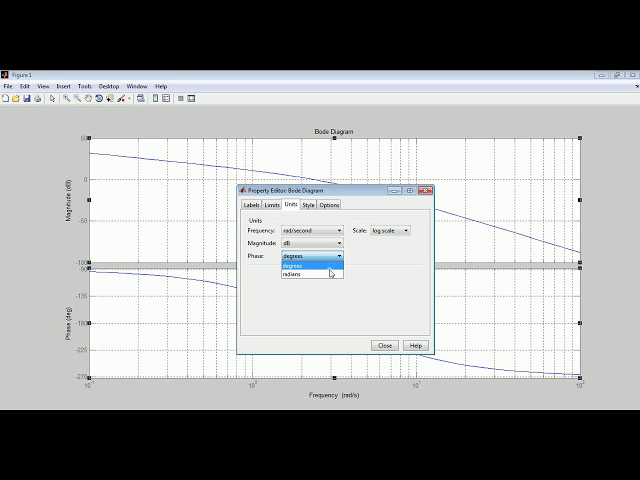This screenshot has width=640, height=480.
Task: Open the Frequency units dropdown
Action: point(312,231)
